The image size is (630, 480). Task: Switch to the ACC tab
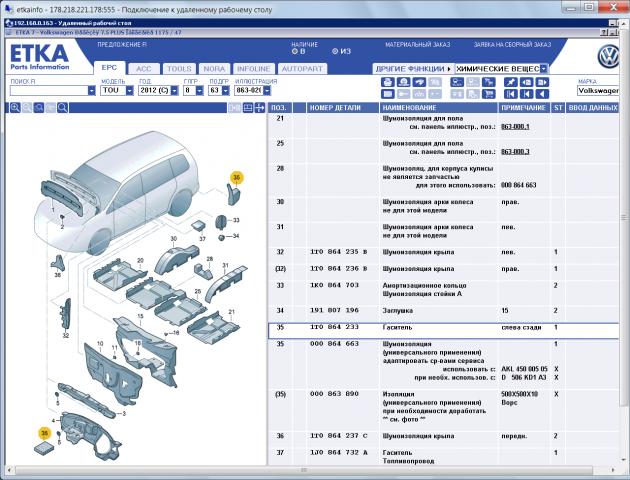pyautogui.click(x=144, y=69)
